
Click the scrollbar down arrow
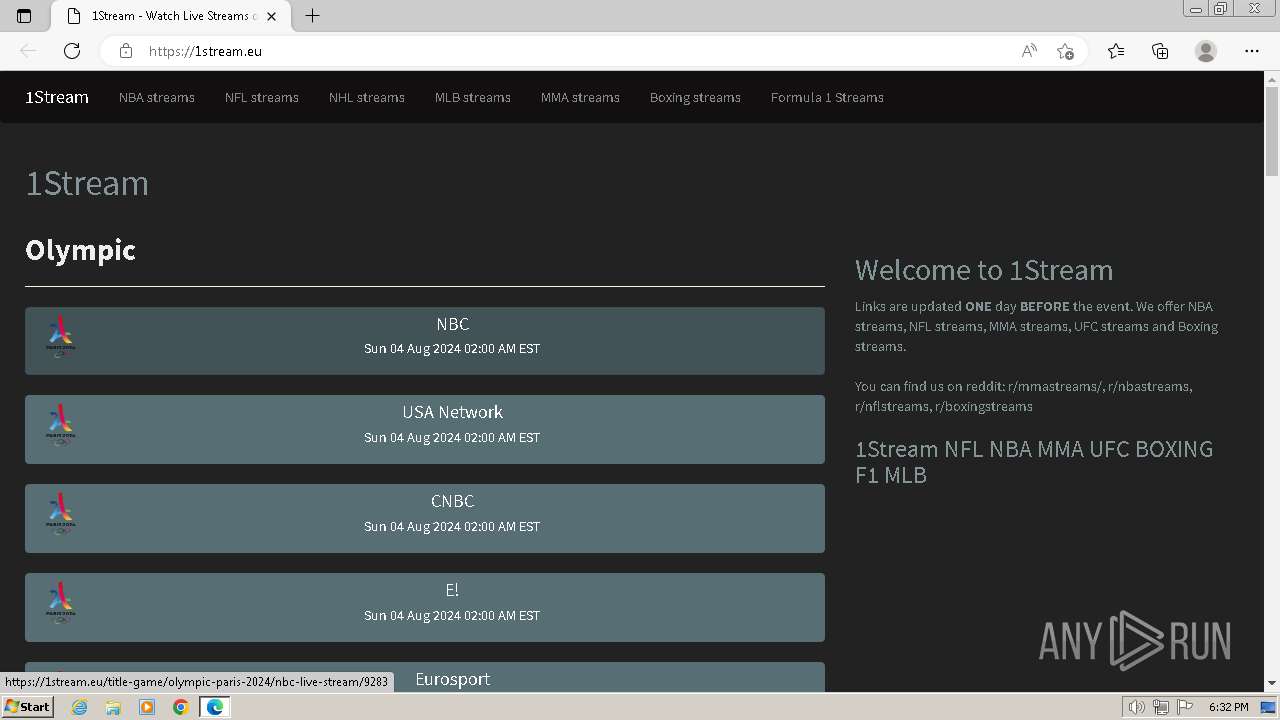[x=1272, y=683]
